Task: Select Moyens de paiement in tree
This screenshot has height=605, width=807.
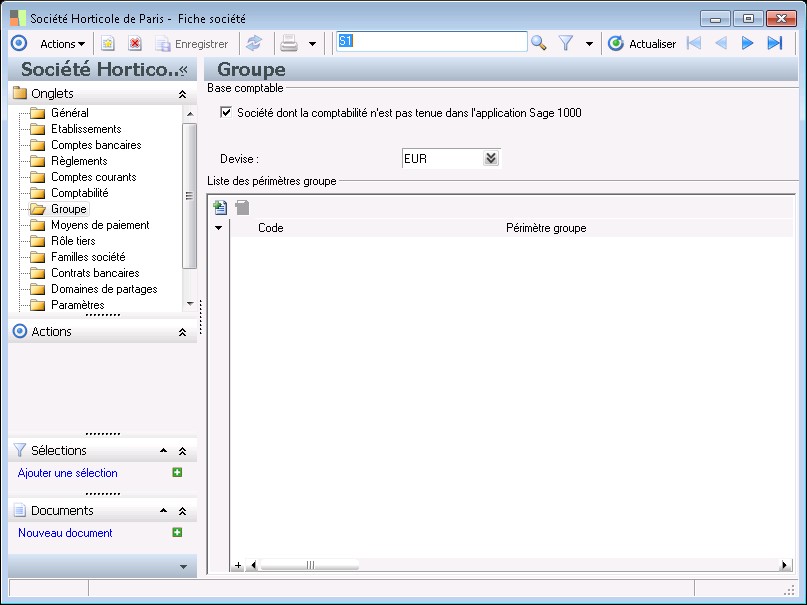Action: click(x=99, y=225)
